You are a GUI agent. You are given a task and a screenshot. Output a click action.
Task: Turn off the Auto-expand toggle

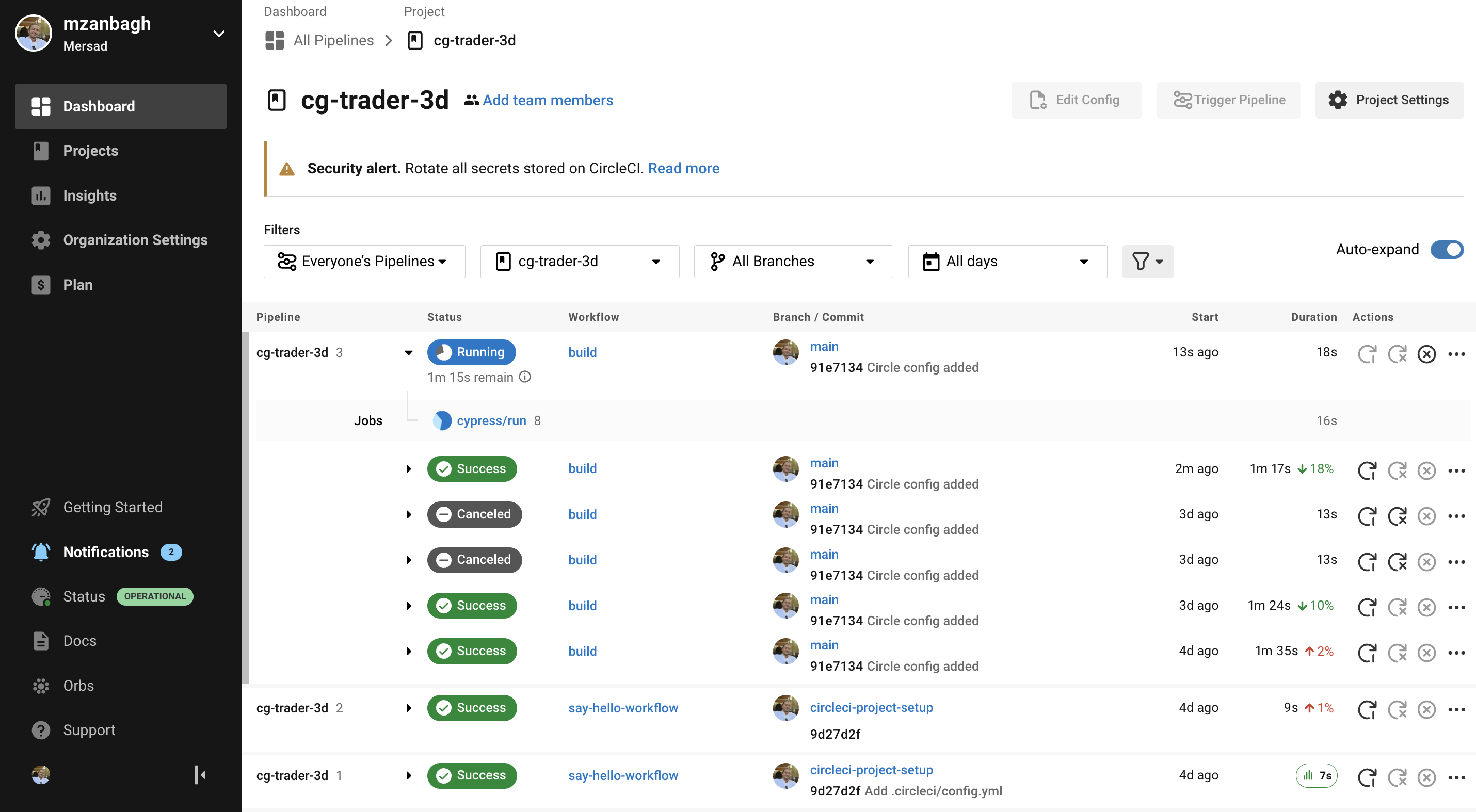[1446, 250]
